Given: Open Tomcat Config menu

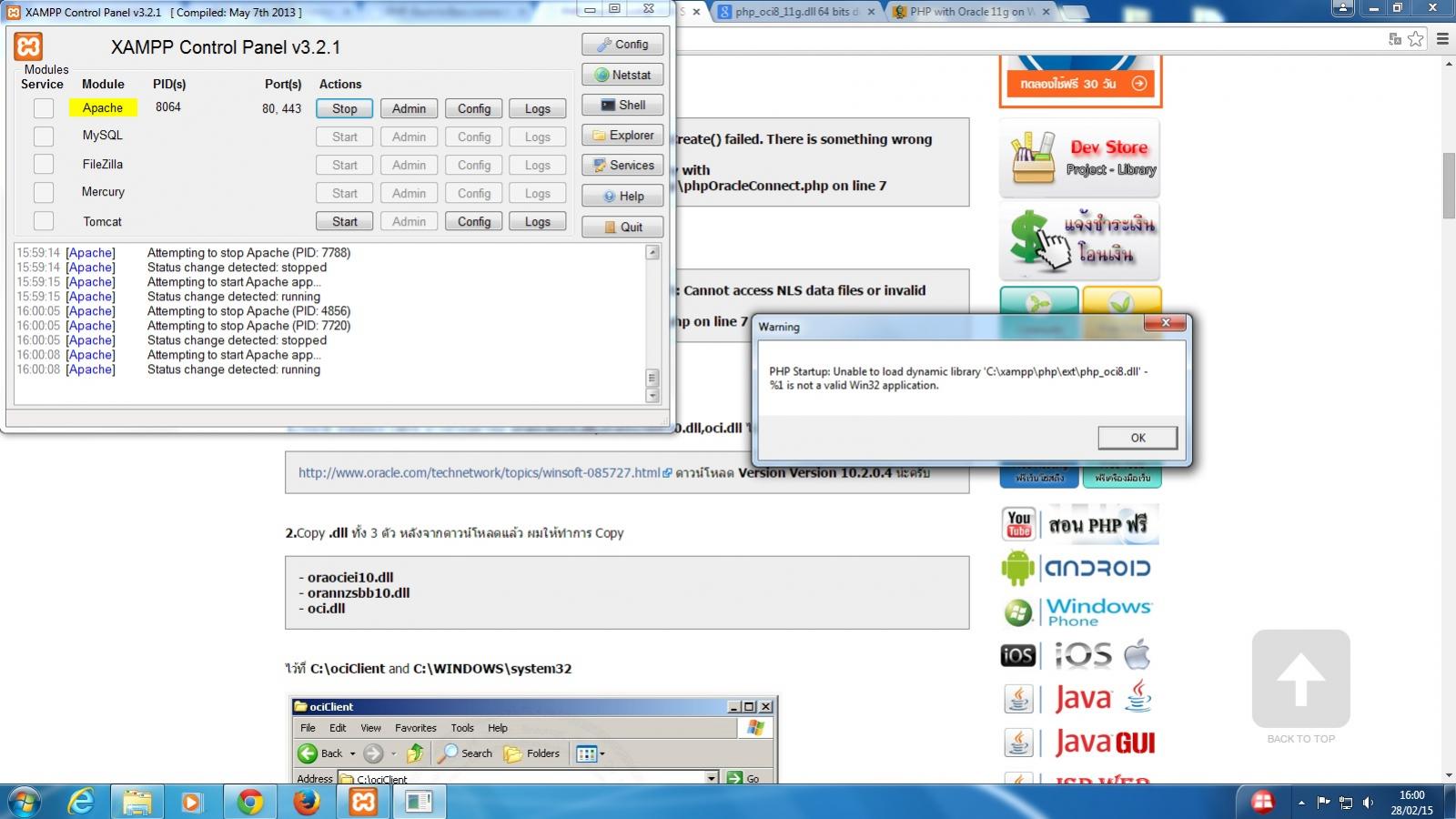Looking at the screenshot, I should pyautogui.click(x=473, y=221).
